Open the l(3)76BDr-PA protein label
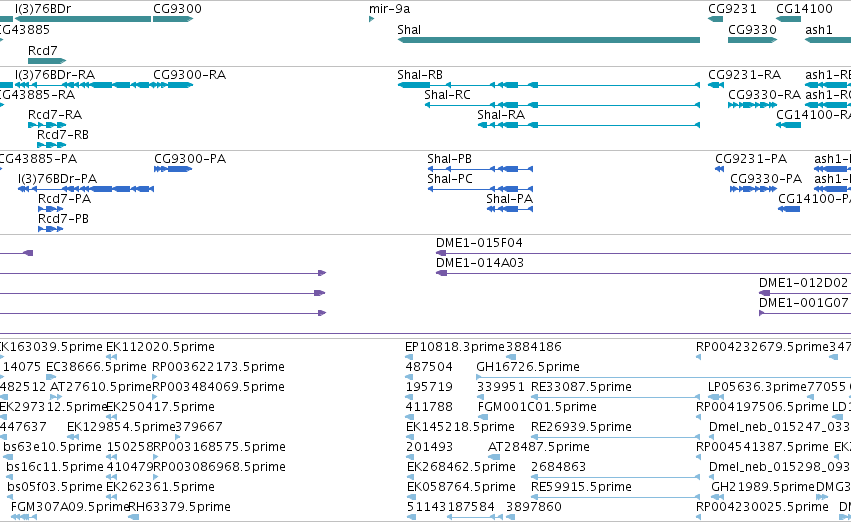 (57, 179)
